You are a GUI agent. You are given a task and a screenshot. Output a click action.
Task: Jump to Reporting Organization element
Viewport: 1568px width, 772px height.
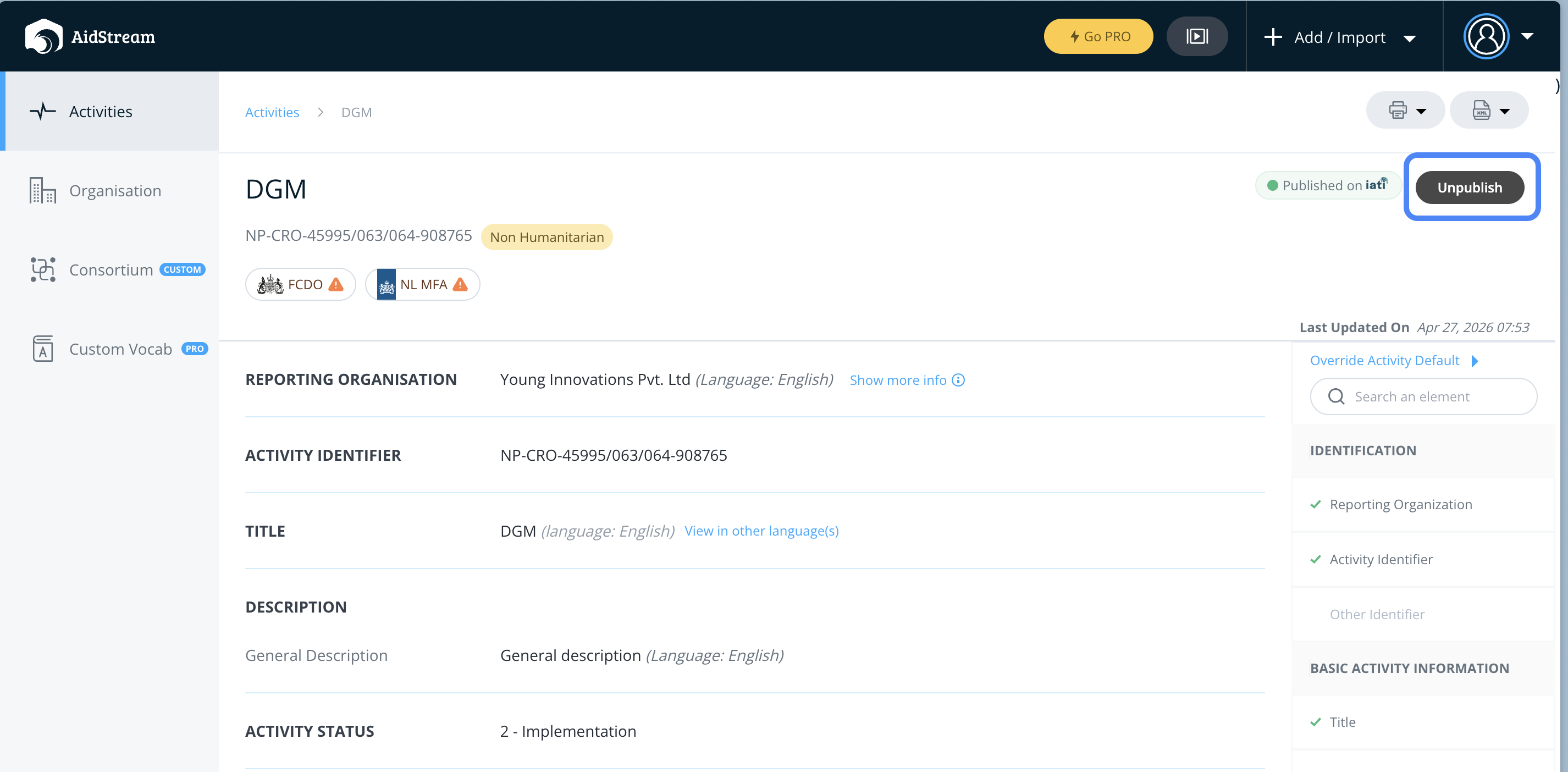[1423, 504]
